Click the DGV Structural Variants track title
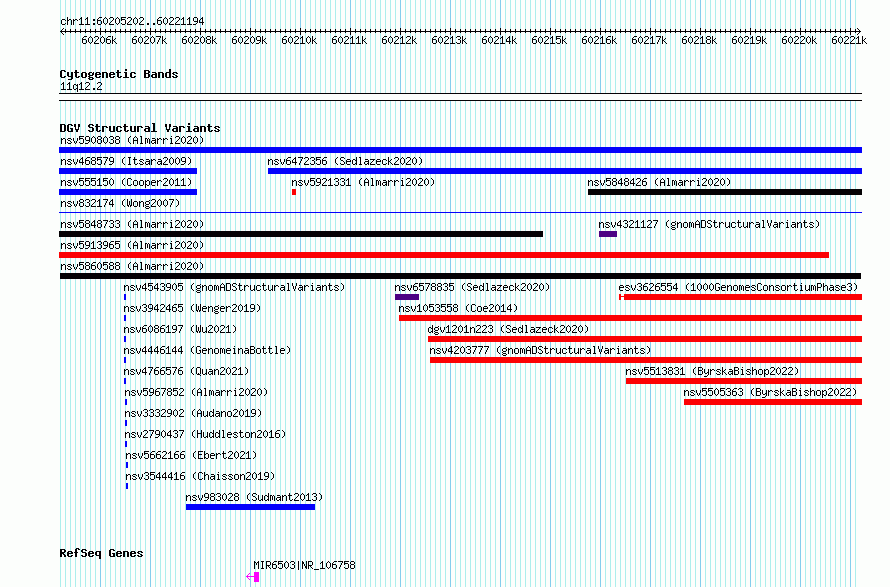Screen dimensions: 890x587 [x=140, y=128]
